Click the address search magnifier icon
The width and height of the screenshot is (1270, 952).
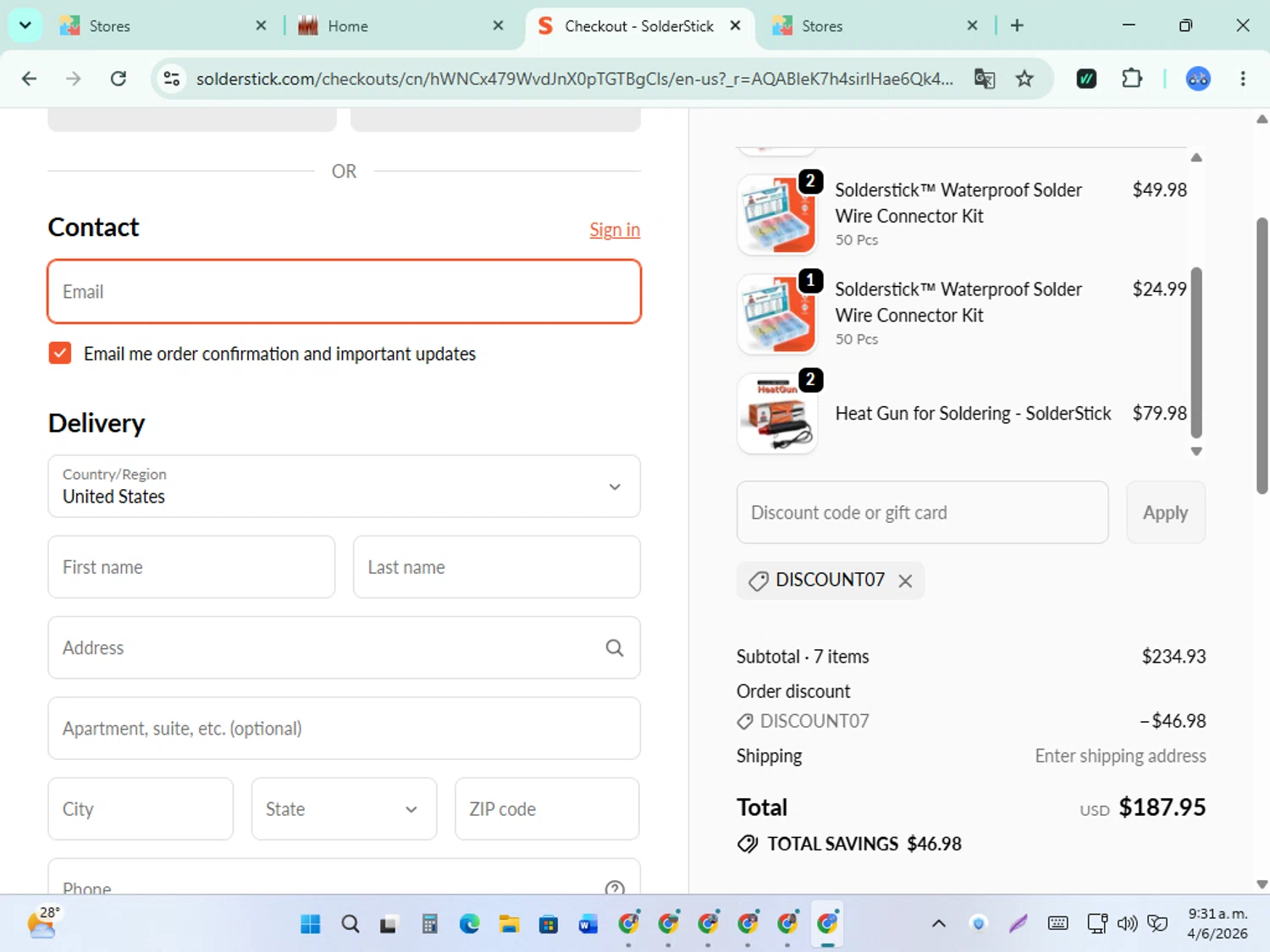615,647
